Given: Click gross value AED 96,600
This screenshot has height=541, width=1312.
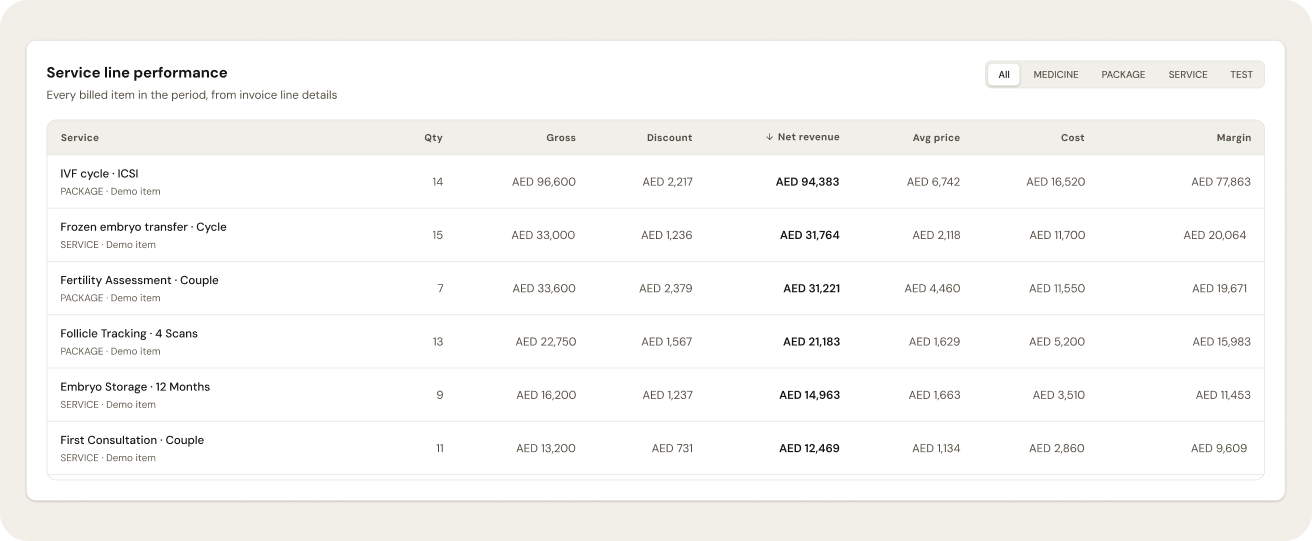Looking at the screenshot, I should (x=544, y=182).
